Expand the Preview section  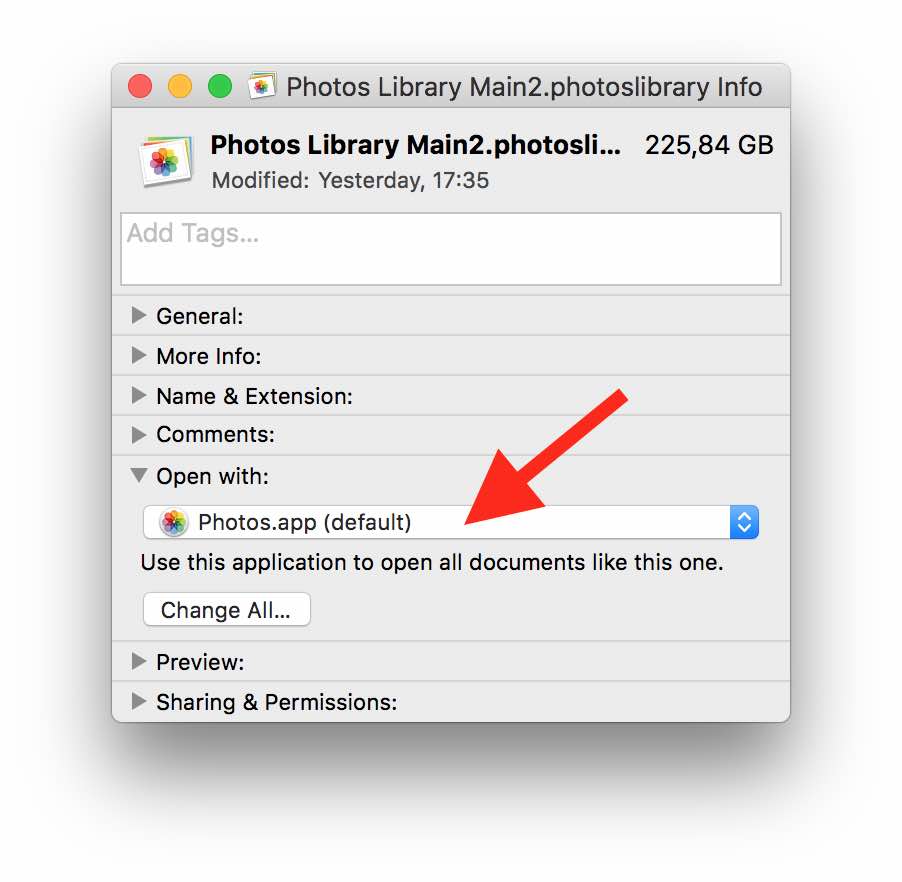tap(139, 662)
